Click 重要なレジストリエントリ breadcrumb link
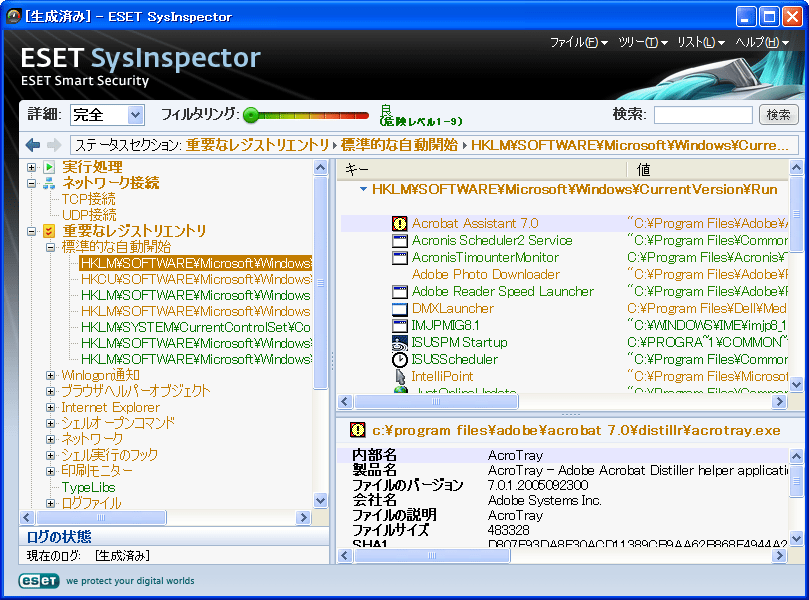 pyautogui.click(x=257, y=145)
